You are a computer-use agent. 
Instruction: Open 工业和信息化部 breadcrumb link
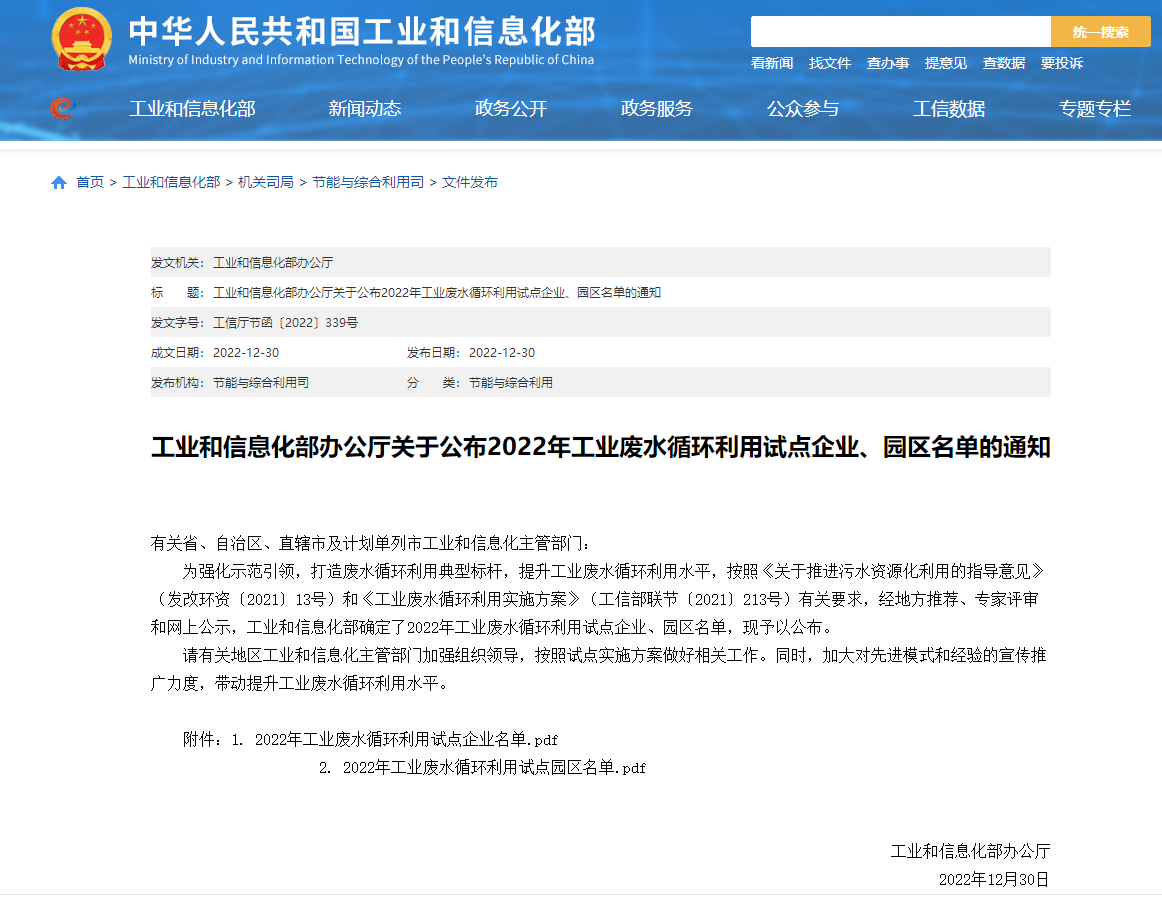171,182
